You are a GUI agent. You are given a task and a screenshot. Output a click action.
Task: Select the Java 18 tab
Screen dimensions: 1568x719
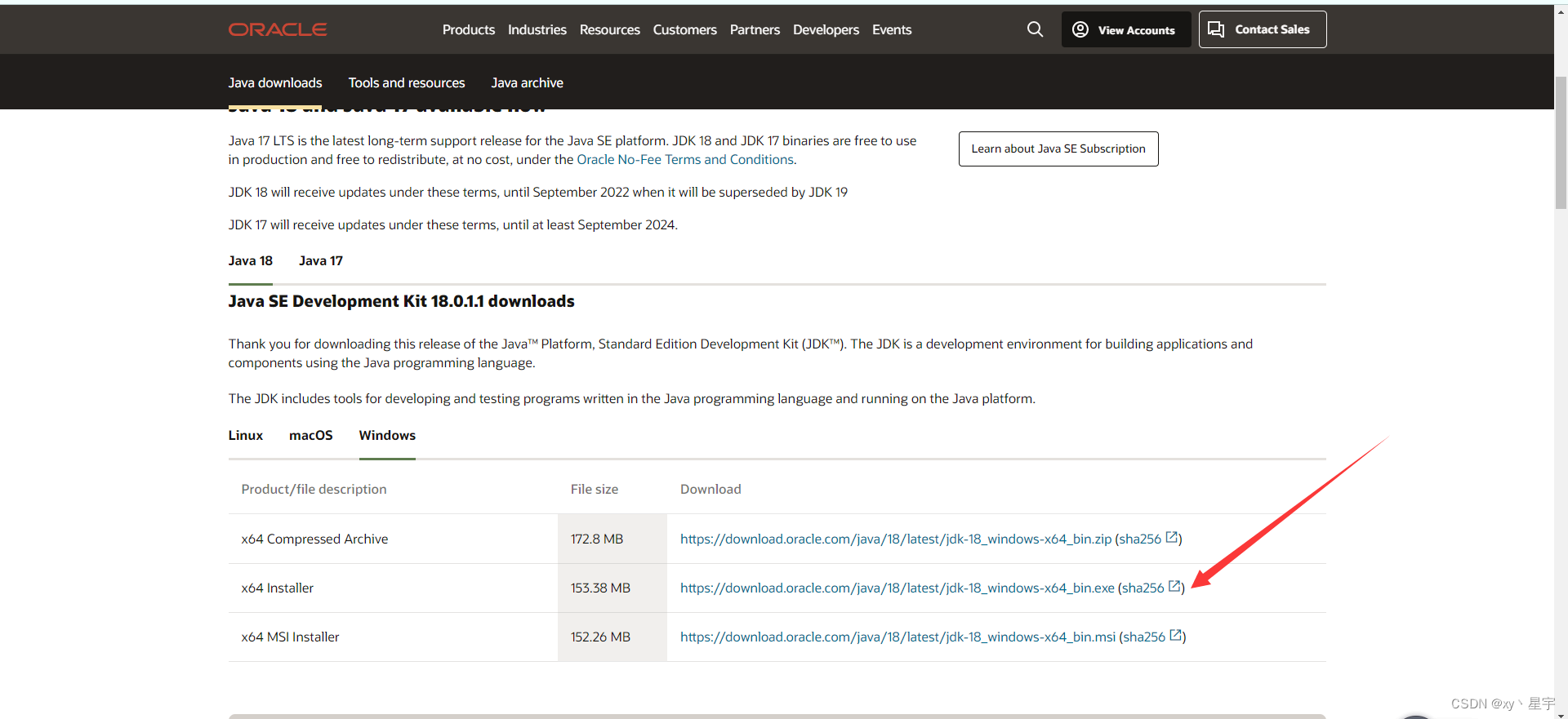click(x=251, y=260)
